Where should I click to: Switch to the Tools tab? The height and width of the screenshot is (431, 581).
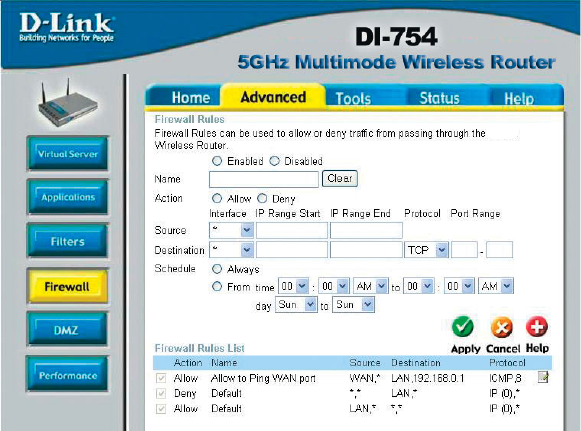353,98
